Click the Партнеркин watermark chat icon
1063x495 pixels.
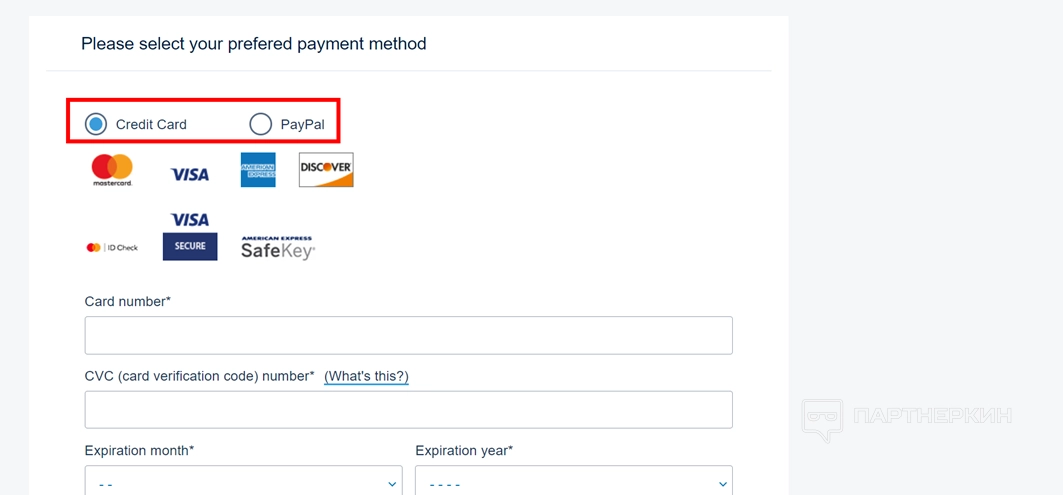tap(821, 419)
